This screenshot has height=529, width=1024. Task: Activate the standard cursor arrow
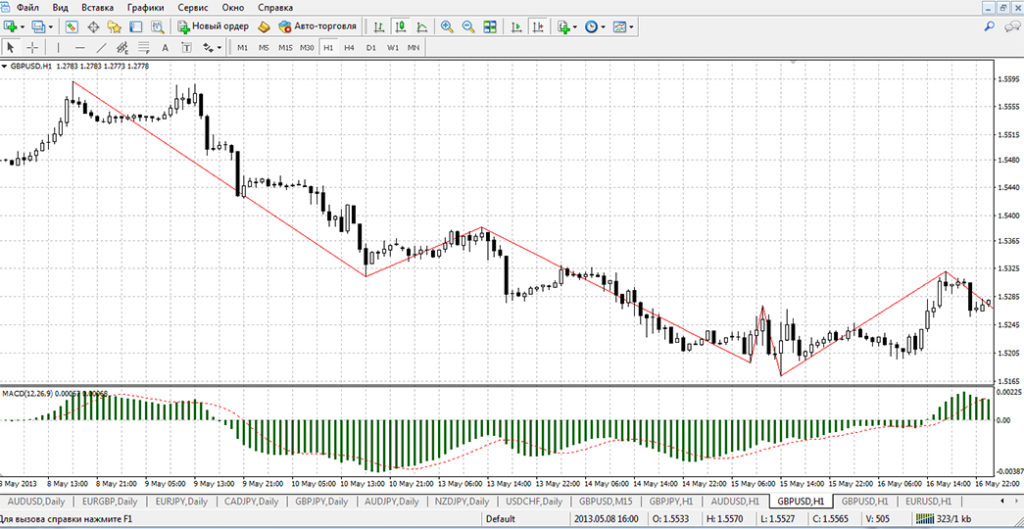(x=10, y=48)
